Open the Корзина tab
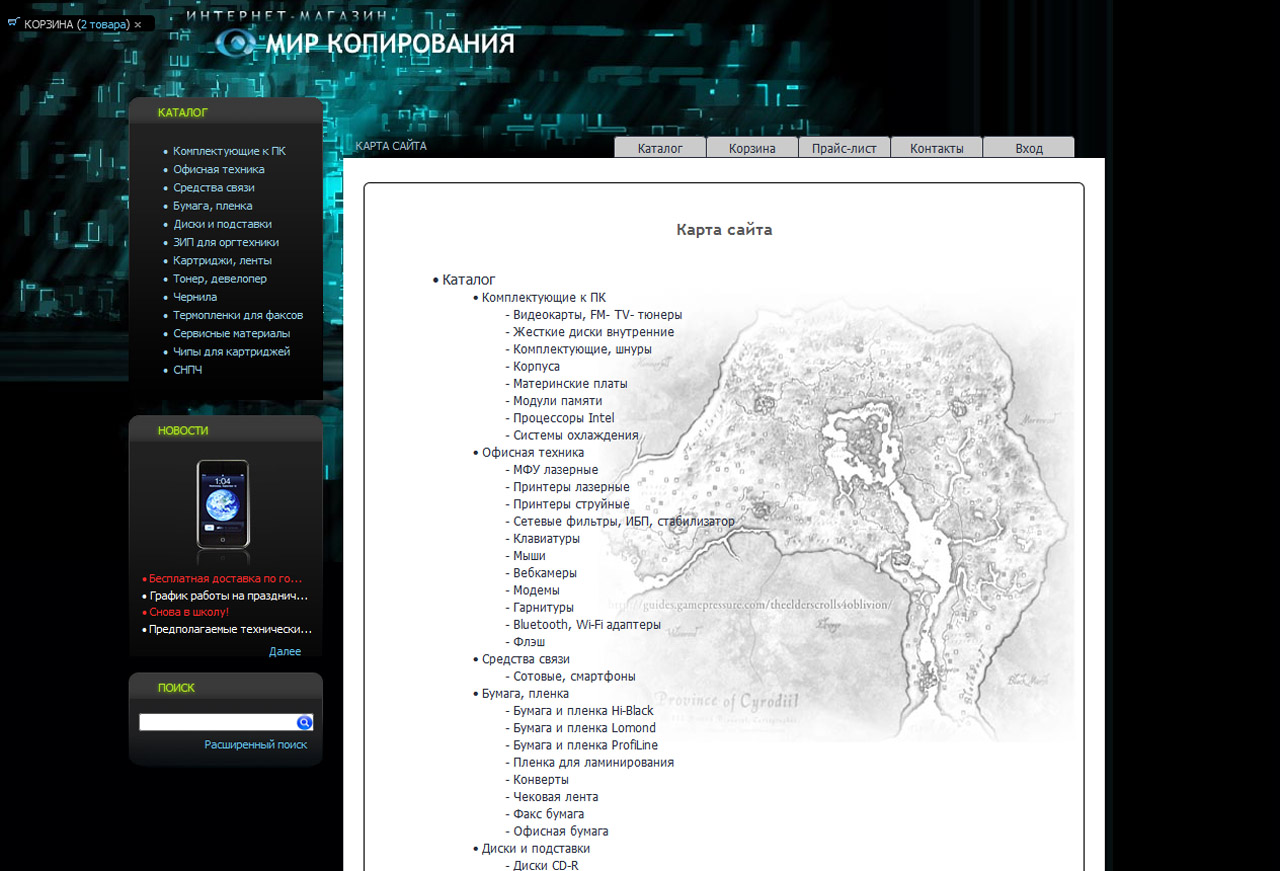 752,148
